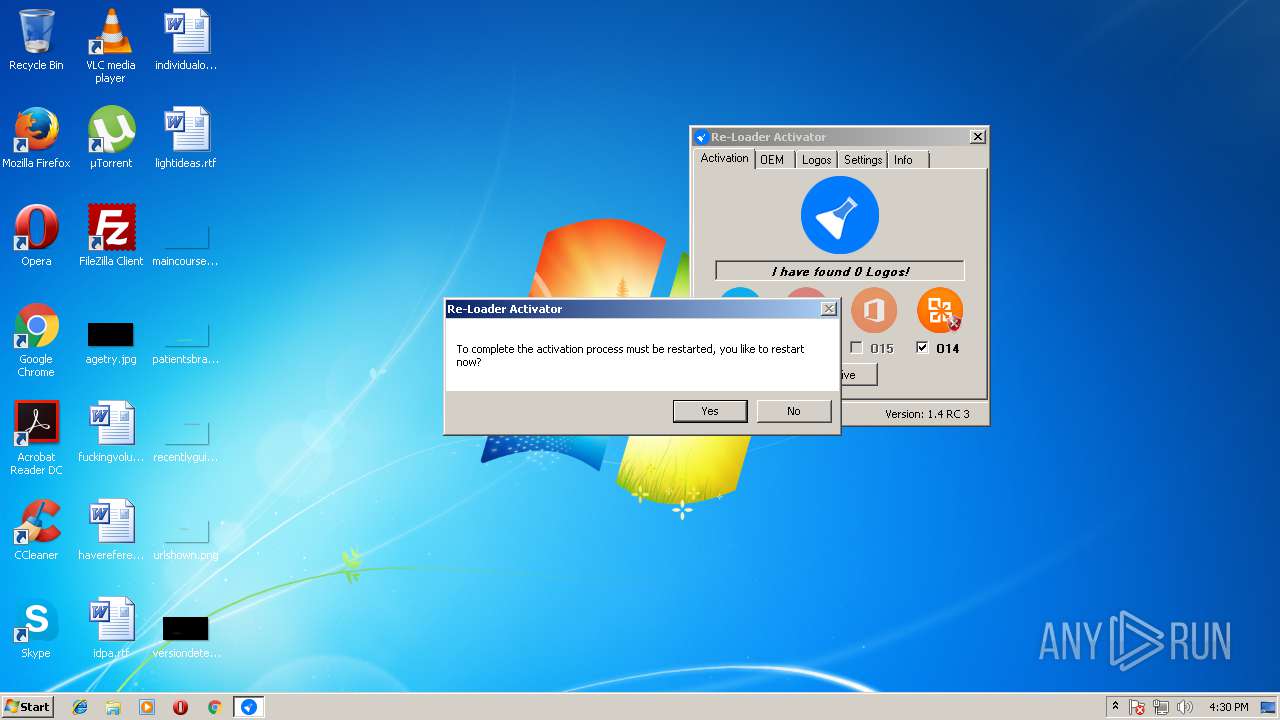Viewport: 1280px width, 720px height.
Task: Open Acrobat Reader DC shortcut
Action: click(36, 438)
